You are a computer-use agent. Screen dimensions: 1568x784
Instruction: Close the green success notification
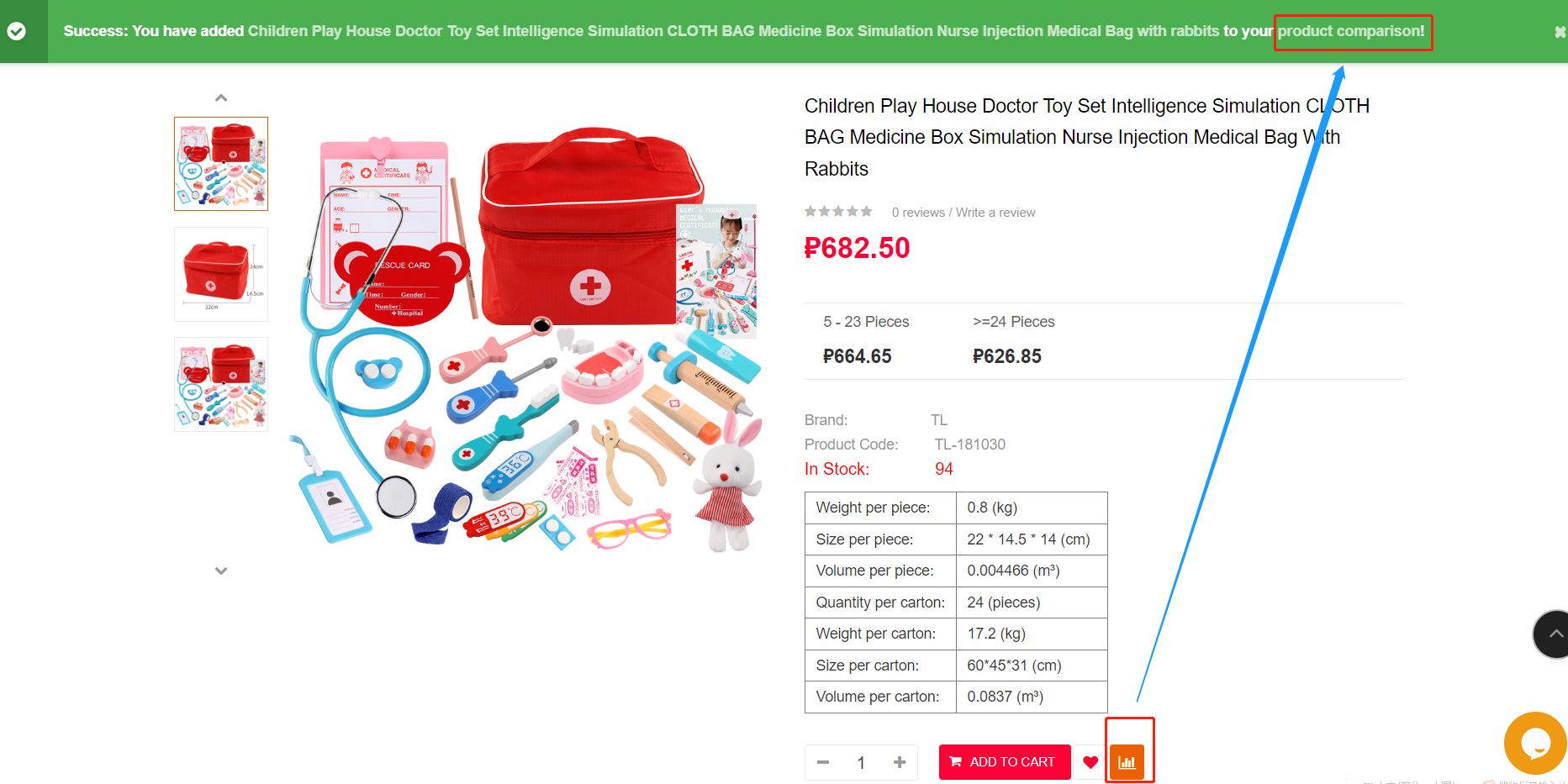point(1560,32)
